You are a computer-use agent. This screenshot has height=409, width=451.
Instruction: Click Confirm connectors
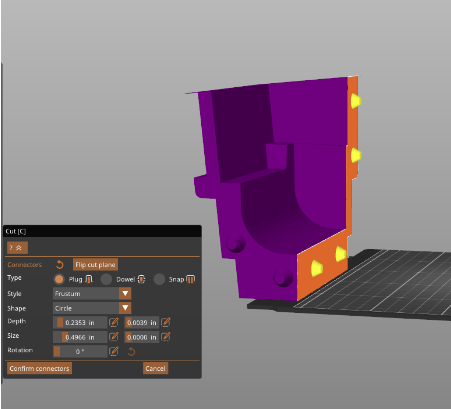39,368
